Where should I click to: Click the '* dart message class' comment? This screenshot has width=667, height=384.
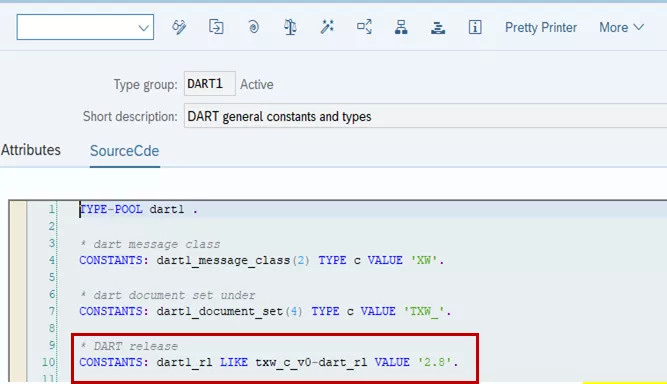tap(150, 244)
